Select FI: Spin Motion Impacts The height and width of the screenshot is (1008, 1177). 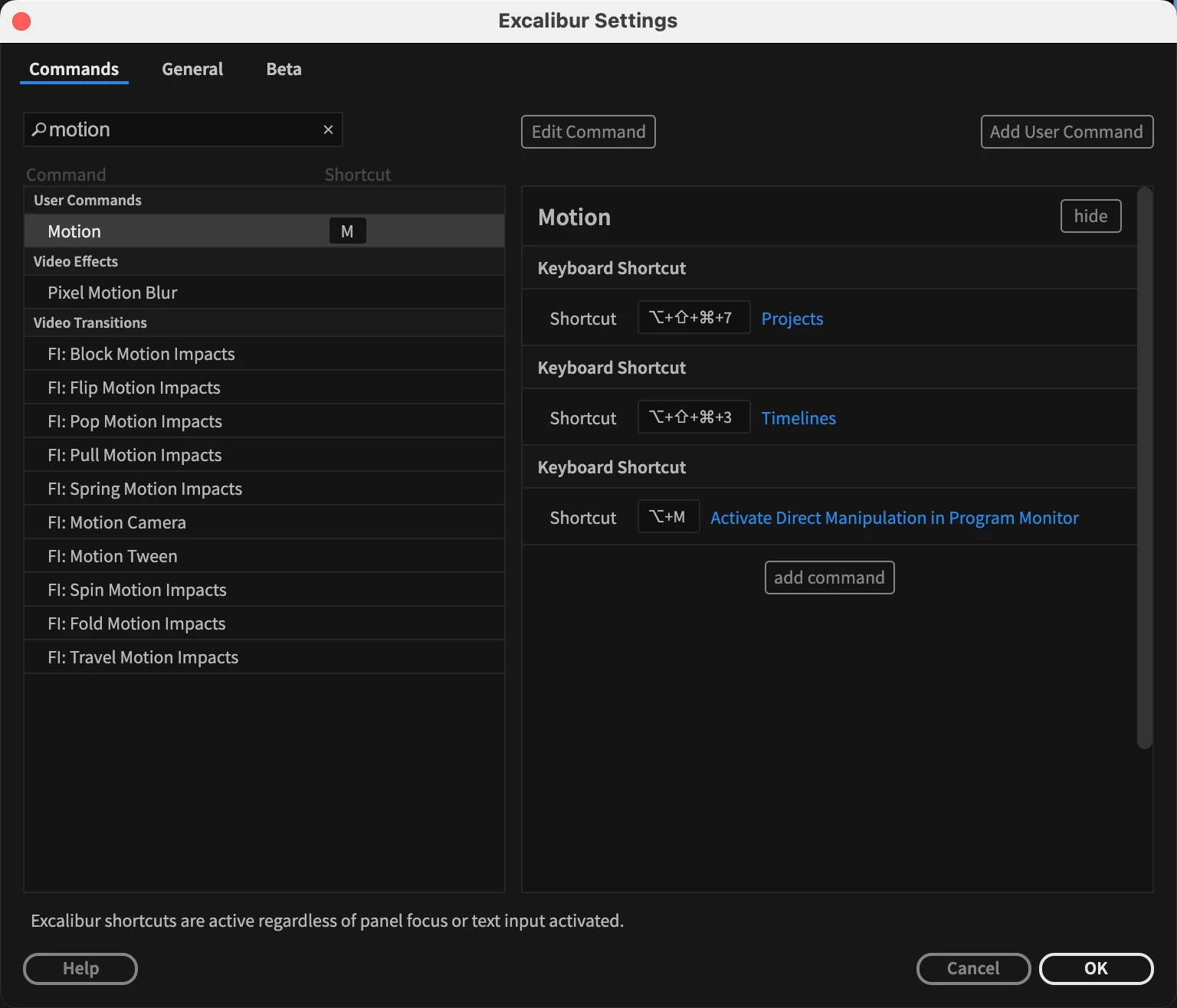pos(264,590)
